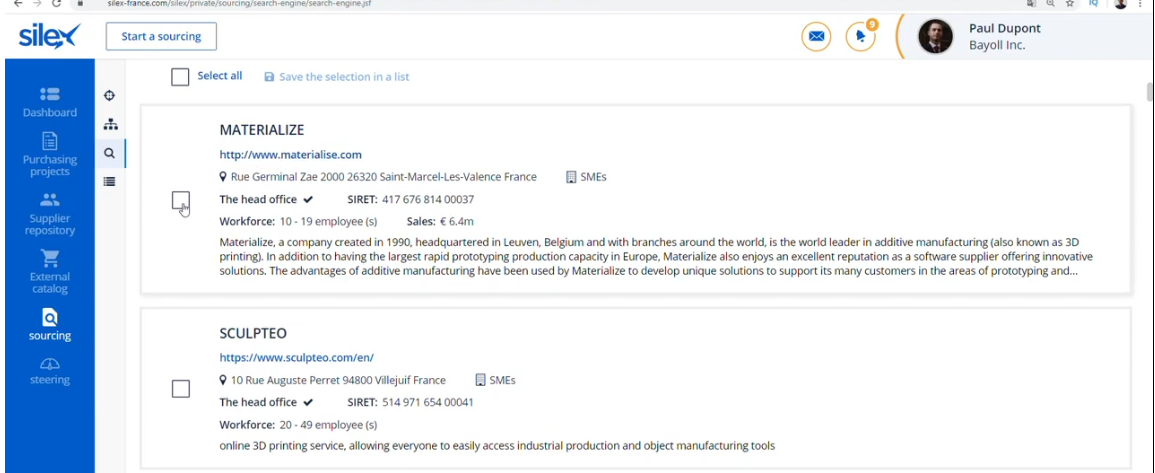Check the MATERIALIZE supplier checkbox
The height and width of the screenshot is (473, 1155).
pos(180,201)
